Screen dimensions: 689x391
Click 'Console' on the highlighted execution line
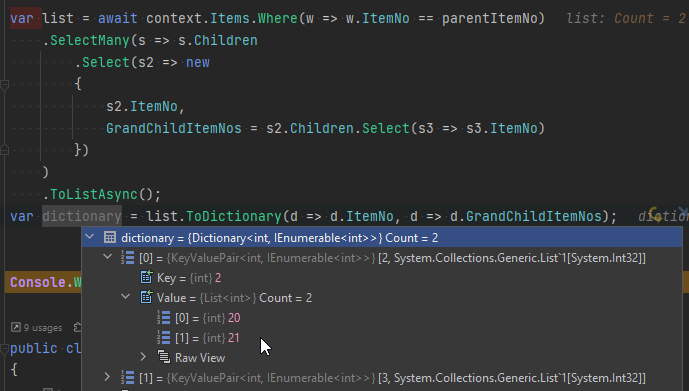tap(38, 282)
